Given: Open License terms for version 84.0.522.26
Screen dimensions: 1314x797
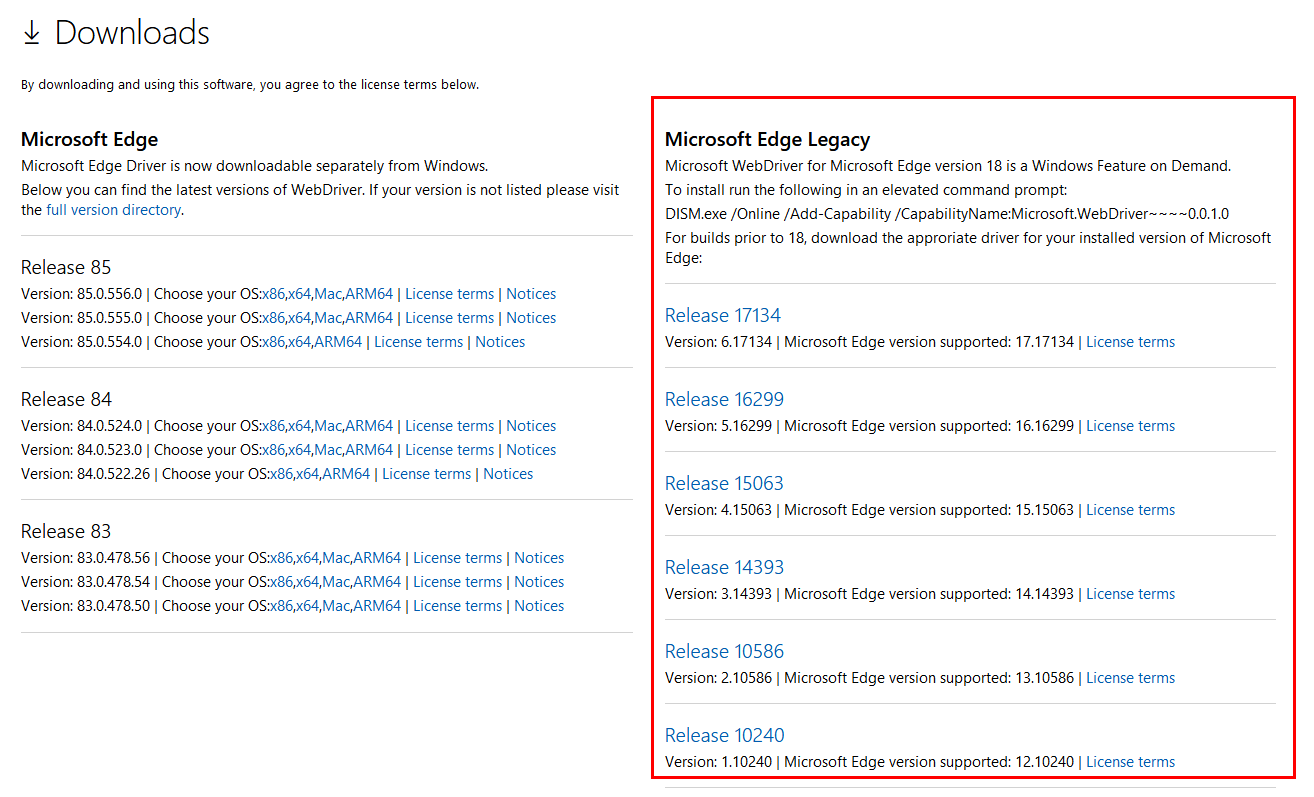Looking at the screenshot, I should click(426, 474).
